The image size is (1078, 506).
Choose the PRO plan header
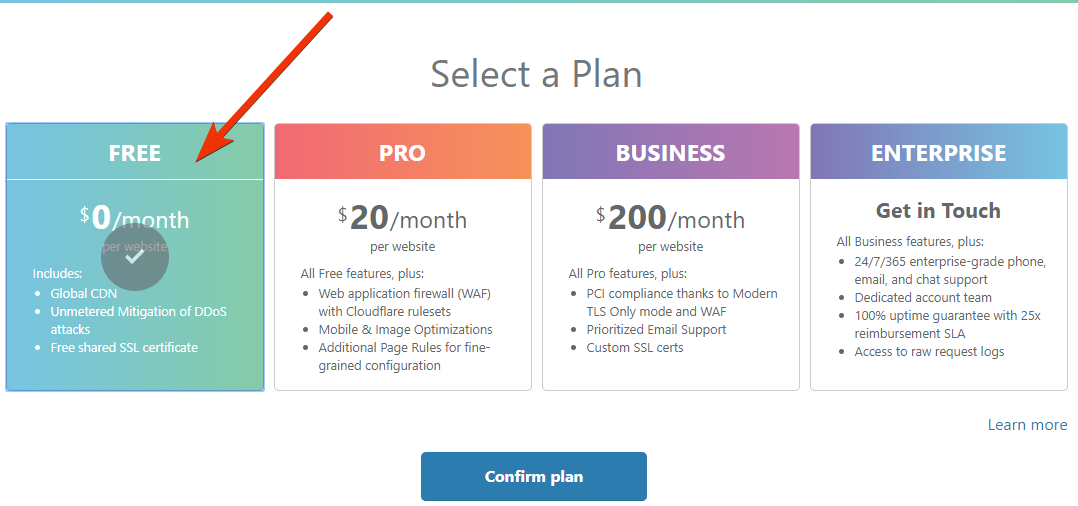click(x=402, y=153)
